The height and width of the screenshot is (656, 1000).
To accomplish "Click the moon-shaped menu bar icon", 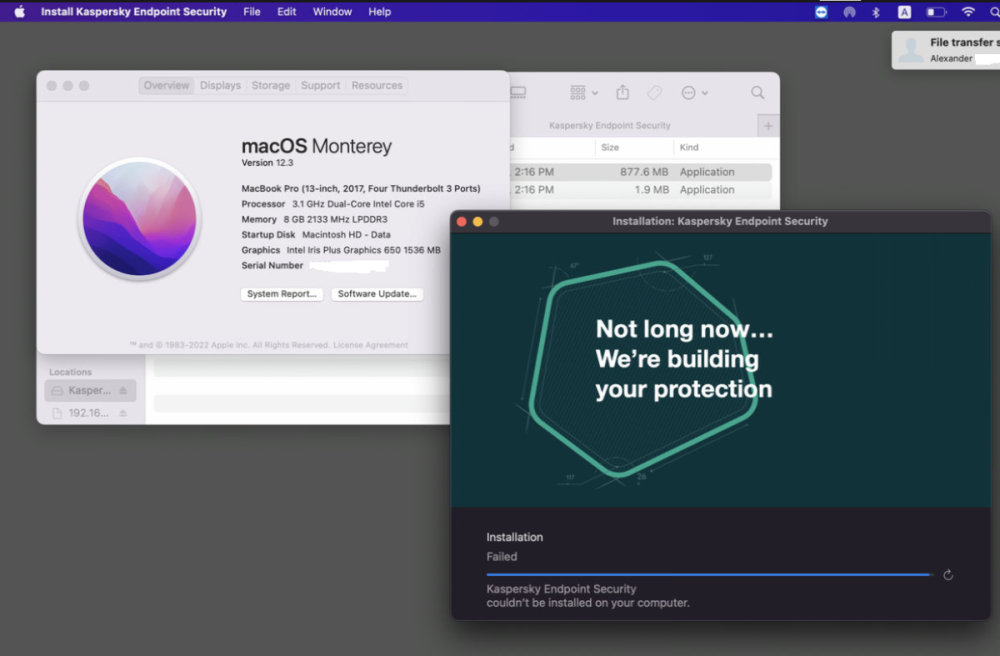I will point(849,11).
